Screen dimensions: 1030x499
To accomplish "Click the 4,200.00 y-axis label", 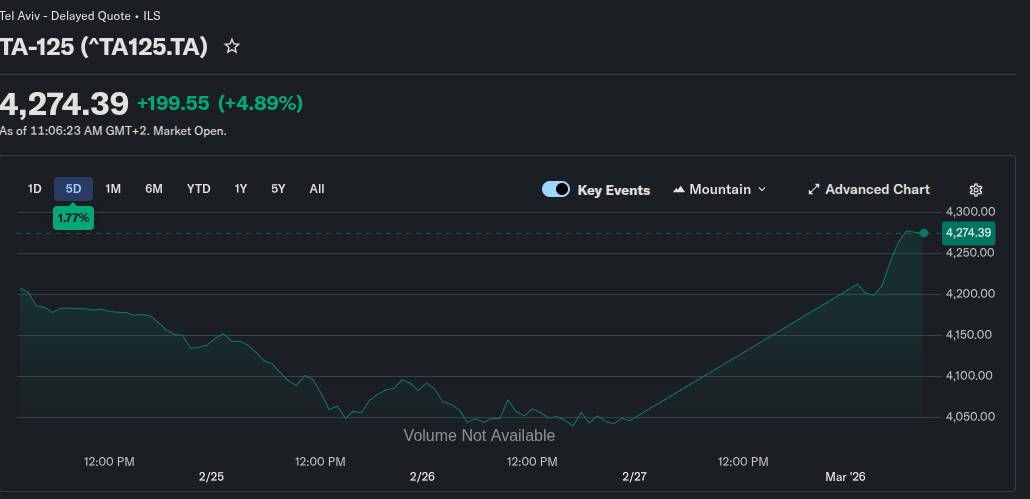I will tap(970, 293).
